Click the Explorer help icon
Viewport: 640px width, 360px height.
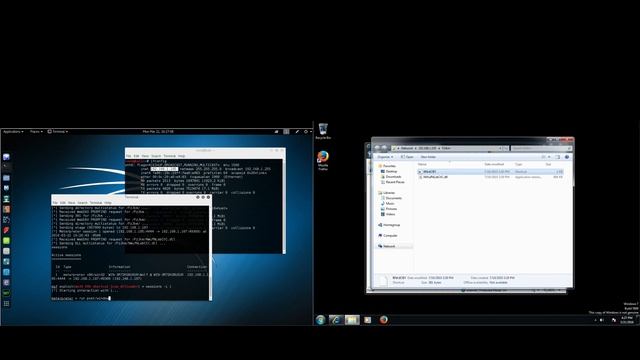pos(567,157)
